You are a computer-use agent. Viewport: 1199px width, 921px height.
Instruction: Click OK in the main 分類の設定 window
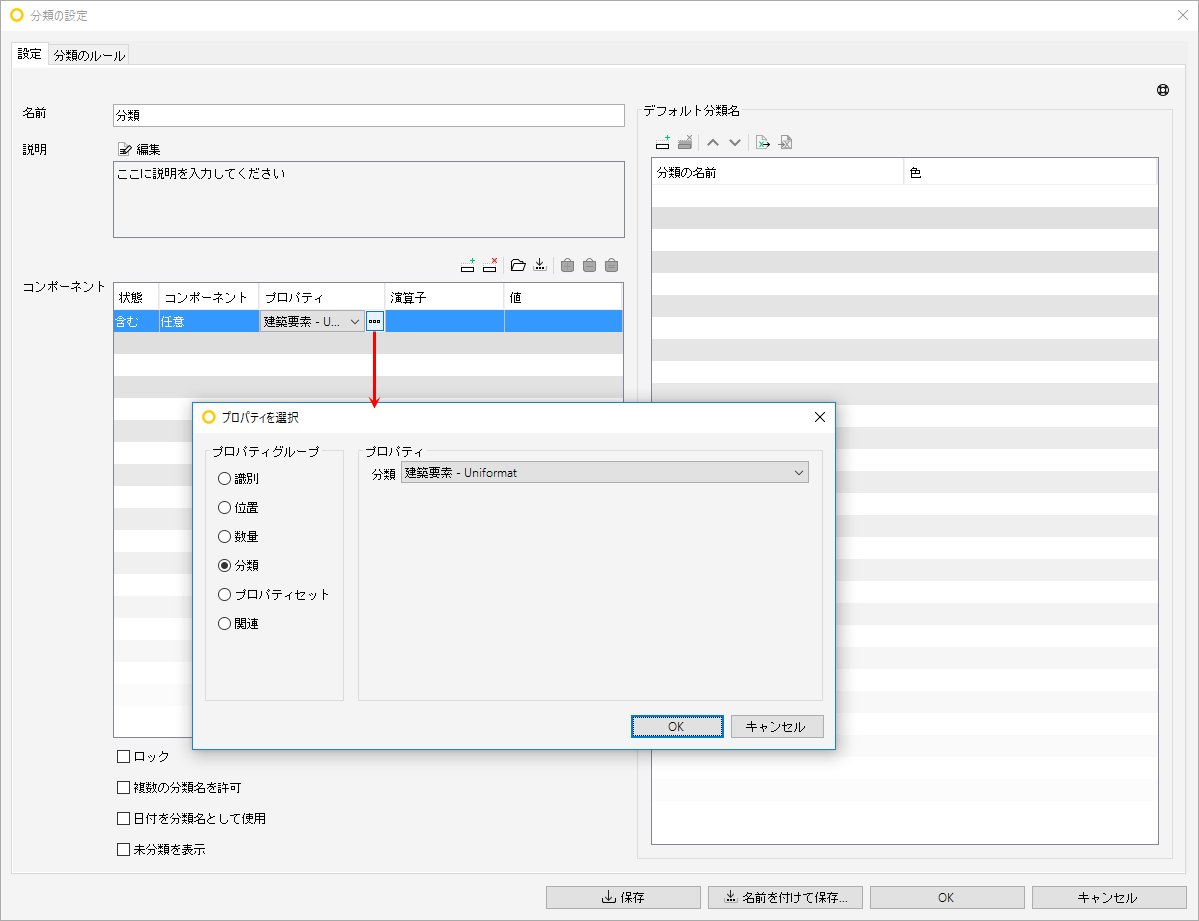[947, 897]
